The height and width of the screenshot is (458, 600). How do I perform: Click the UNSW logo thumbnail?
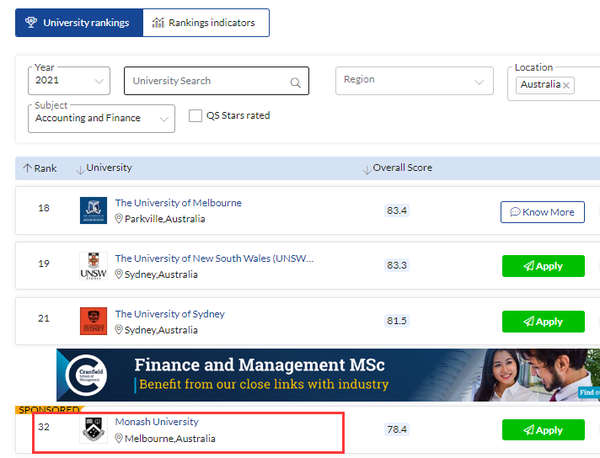[93, 266]
